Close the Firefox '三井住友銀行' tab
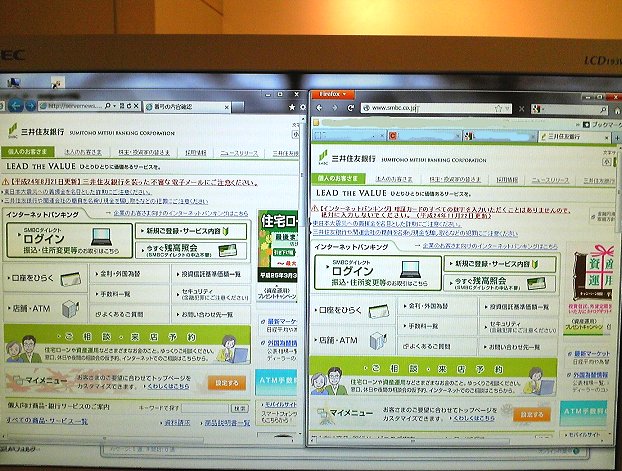The image size is (622, 471). (607, 138)
